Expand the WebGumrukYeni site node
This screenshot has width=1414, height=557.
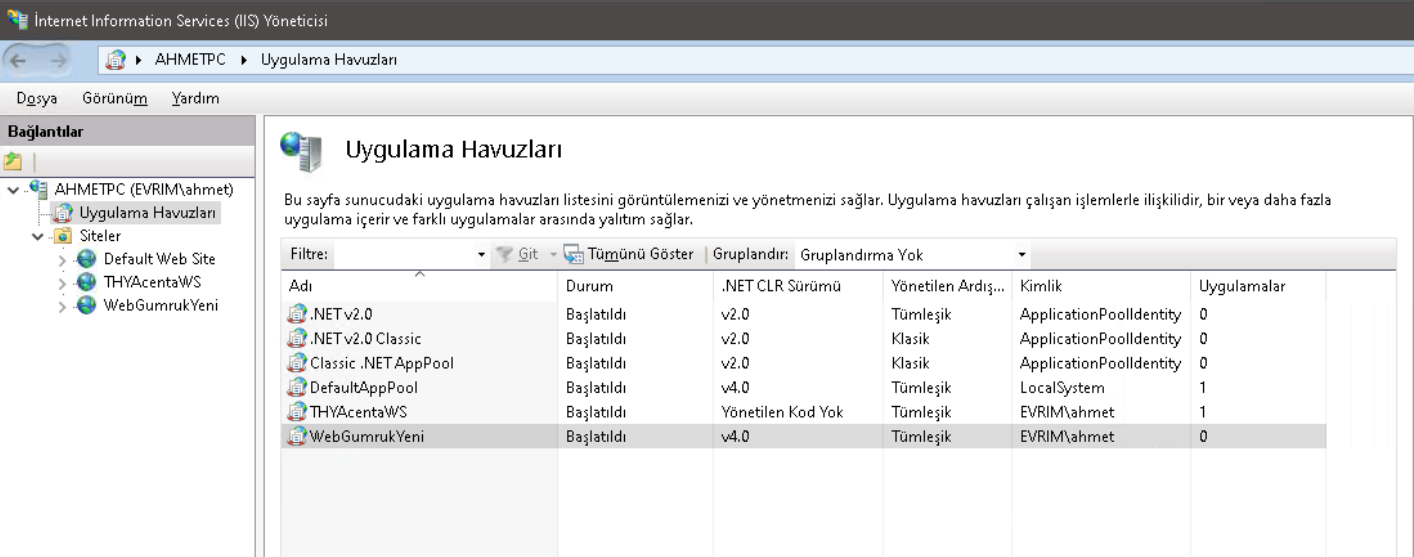tap(62, 306)
